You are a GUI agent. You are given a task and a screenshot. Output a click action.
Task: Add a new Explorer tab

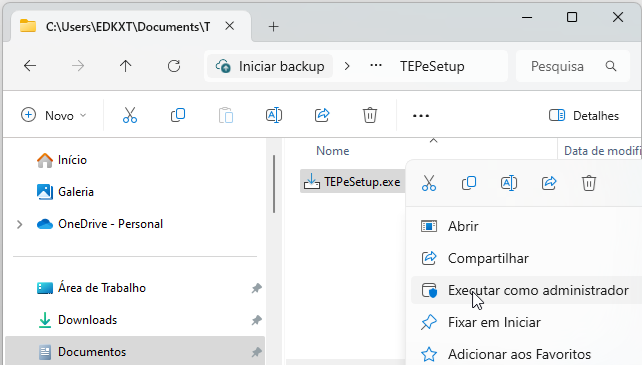coord(274,27)
